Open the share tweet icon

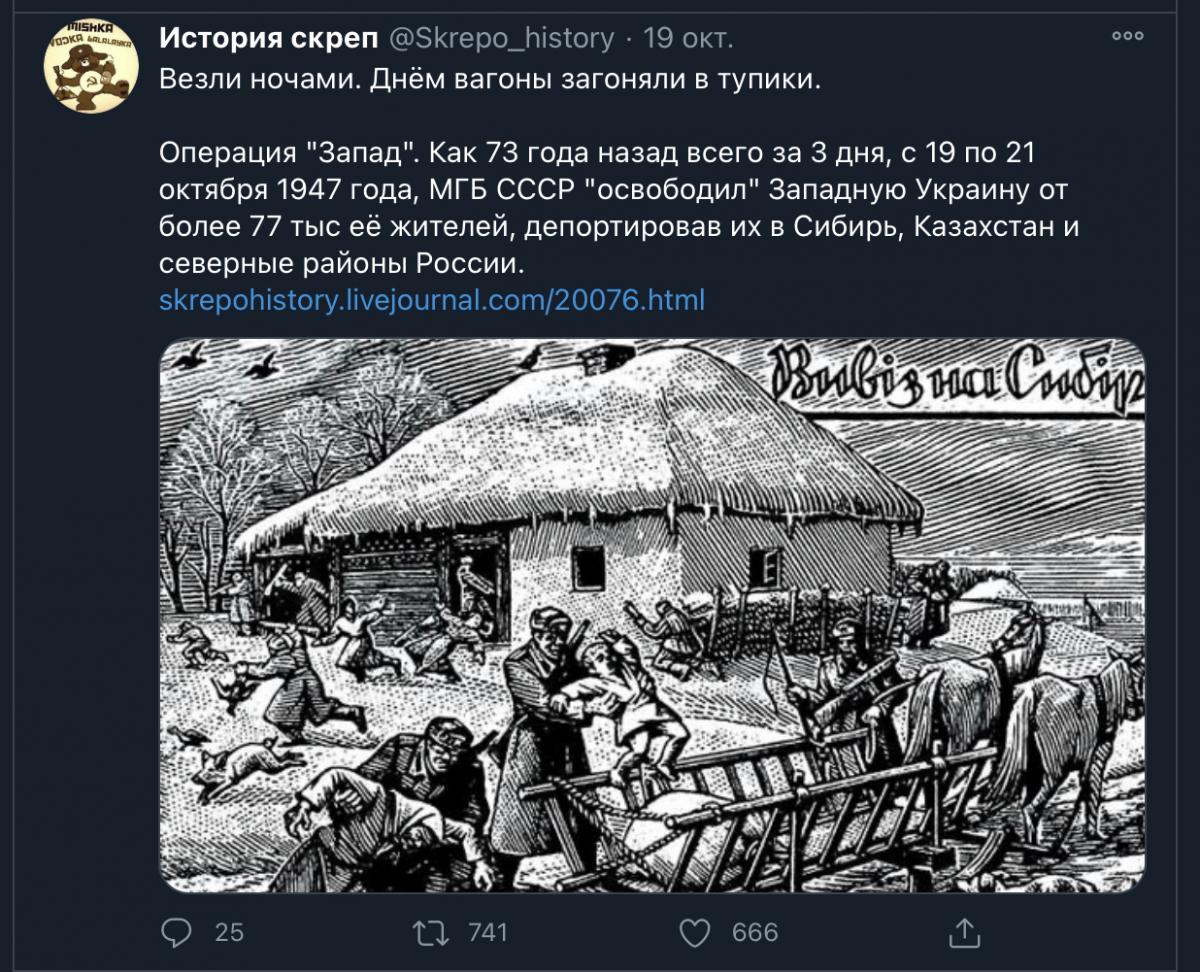coord(963,931)
